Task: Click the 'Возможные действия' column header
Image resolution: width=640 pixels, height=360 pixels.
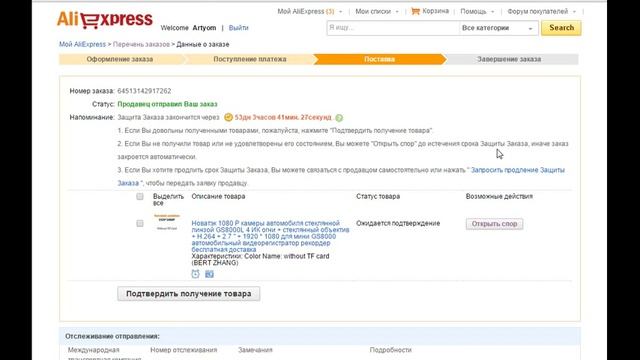Action: (x=499, y=196)
